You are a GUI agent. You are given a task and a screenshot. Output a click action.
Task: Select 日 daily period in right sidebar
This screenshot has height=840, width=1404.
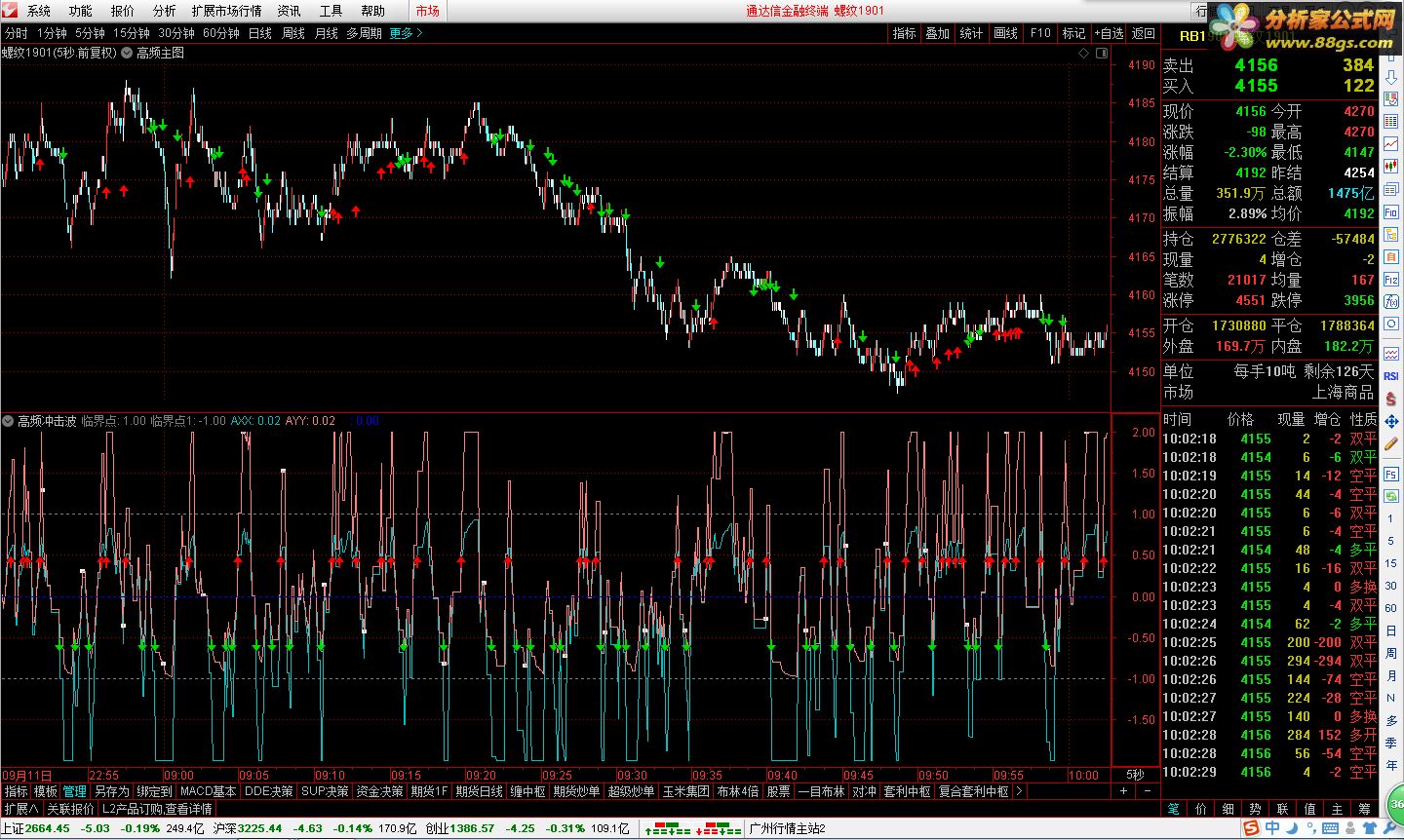pos(1391,630)
